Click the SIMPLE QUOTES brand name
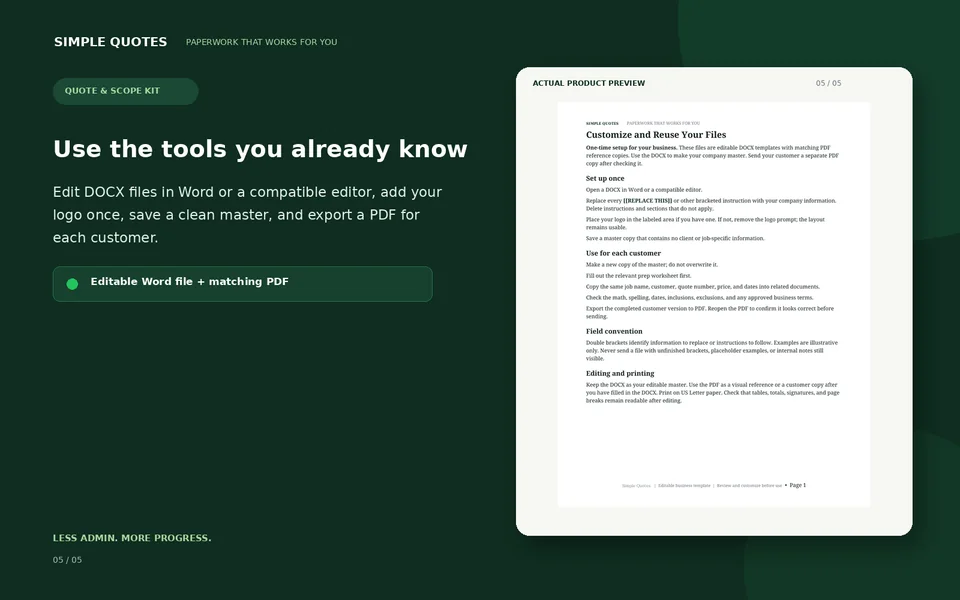This screenshot has height=600, width=960. 110,42
